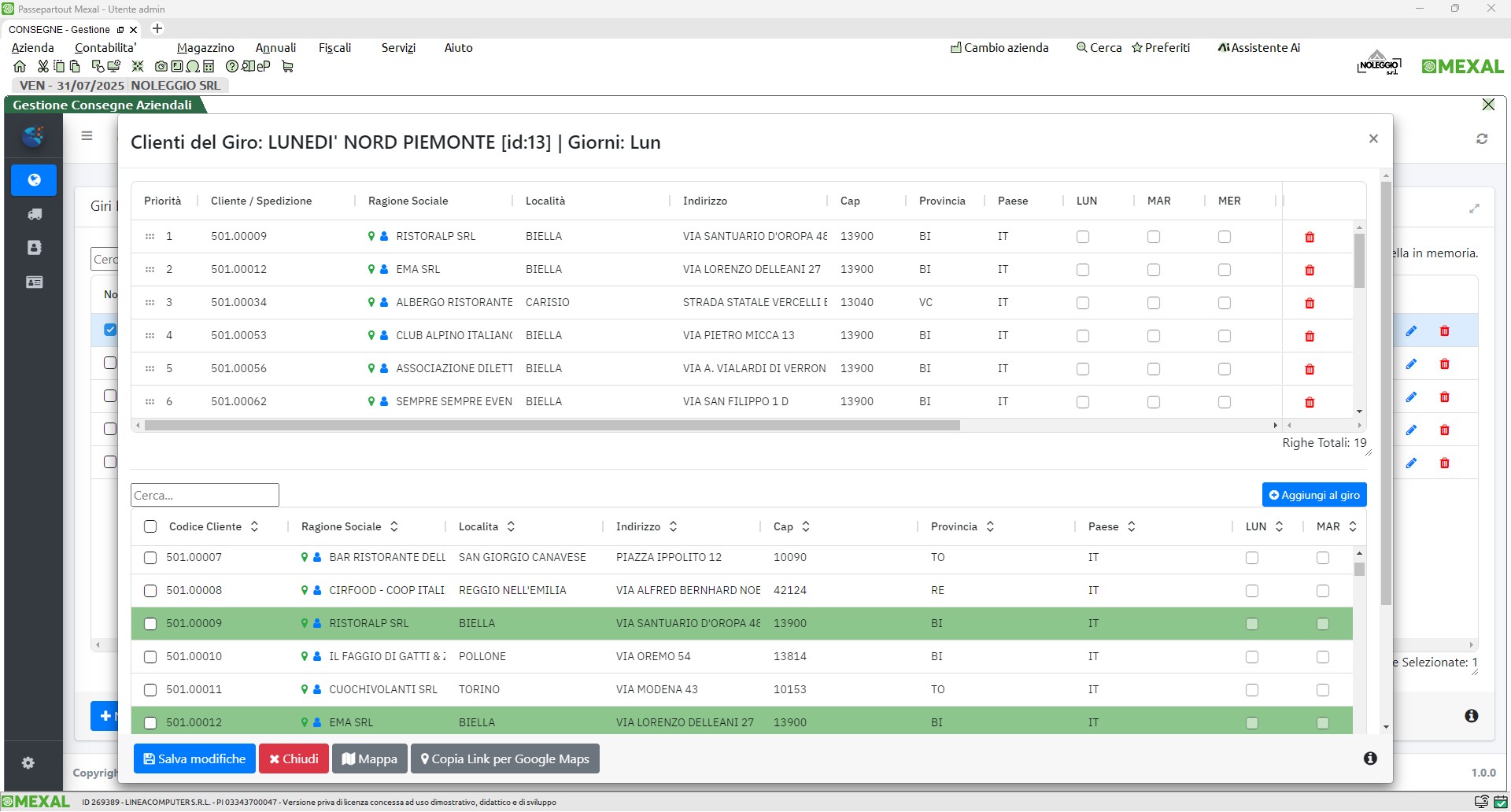The width and height of the screenshot is (1511, 812).
Task: Click the Cerca search field in dialog
Action: [x=205, y=495]
